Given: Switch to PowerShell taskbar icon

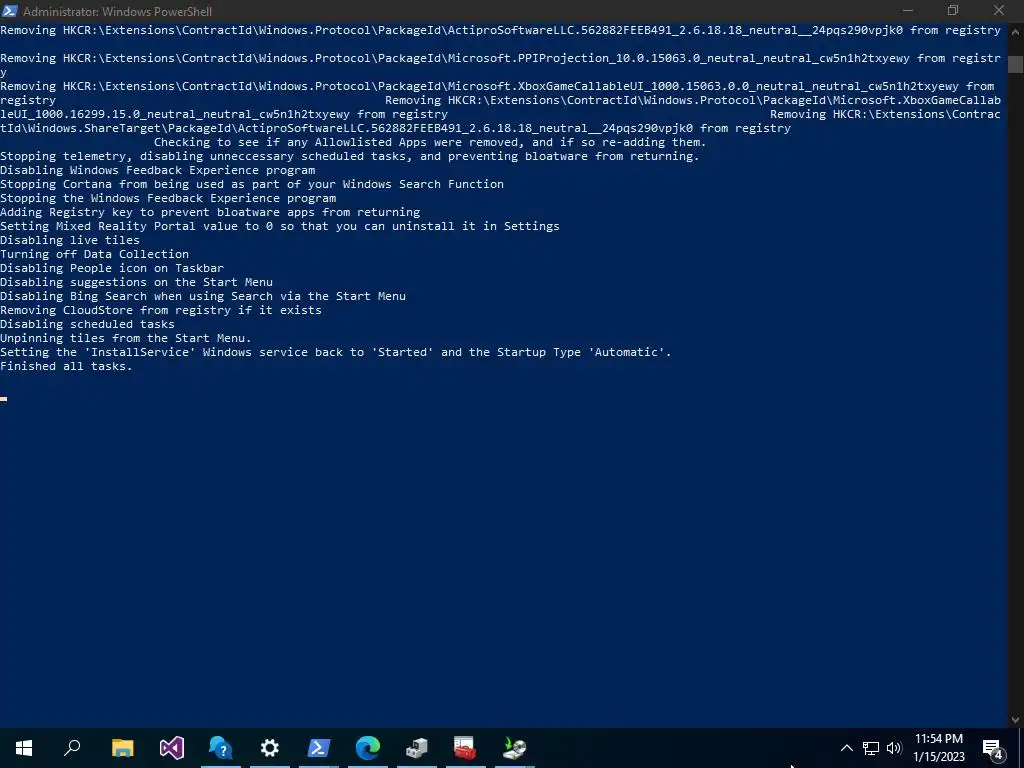Looking at the screenshot, I should point(319,747).
